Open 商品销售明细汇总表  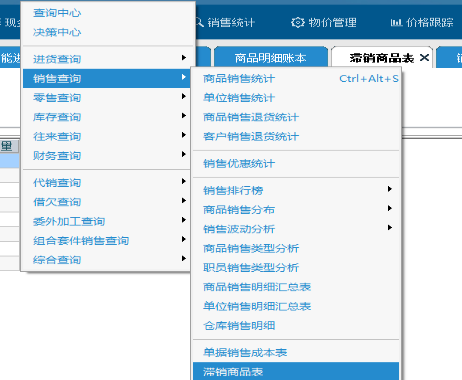click(296, 287)
